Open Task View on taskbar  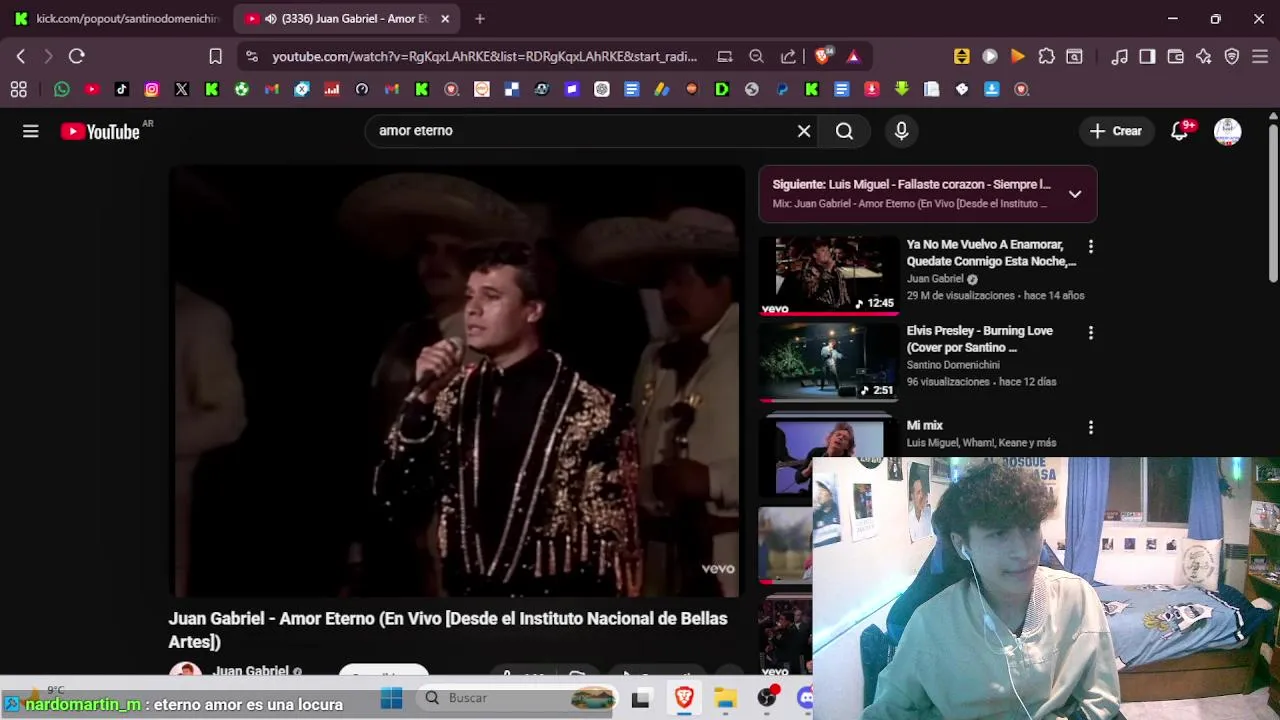point(641,698)
